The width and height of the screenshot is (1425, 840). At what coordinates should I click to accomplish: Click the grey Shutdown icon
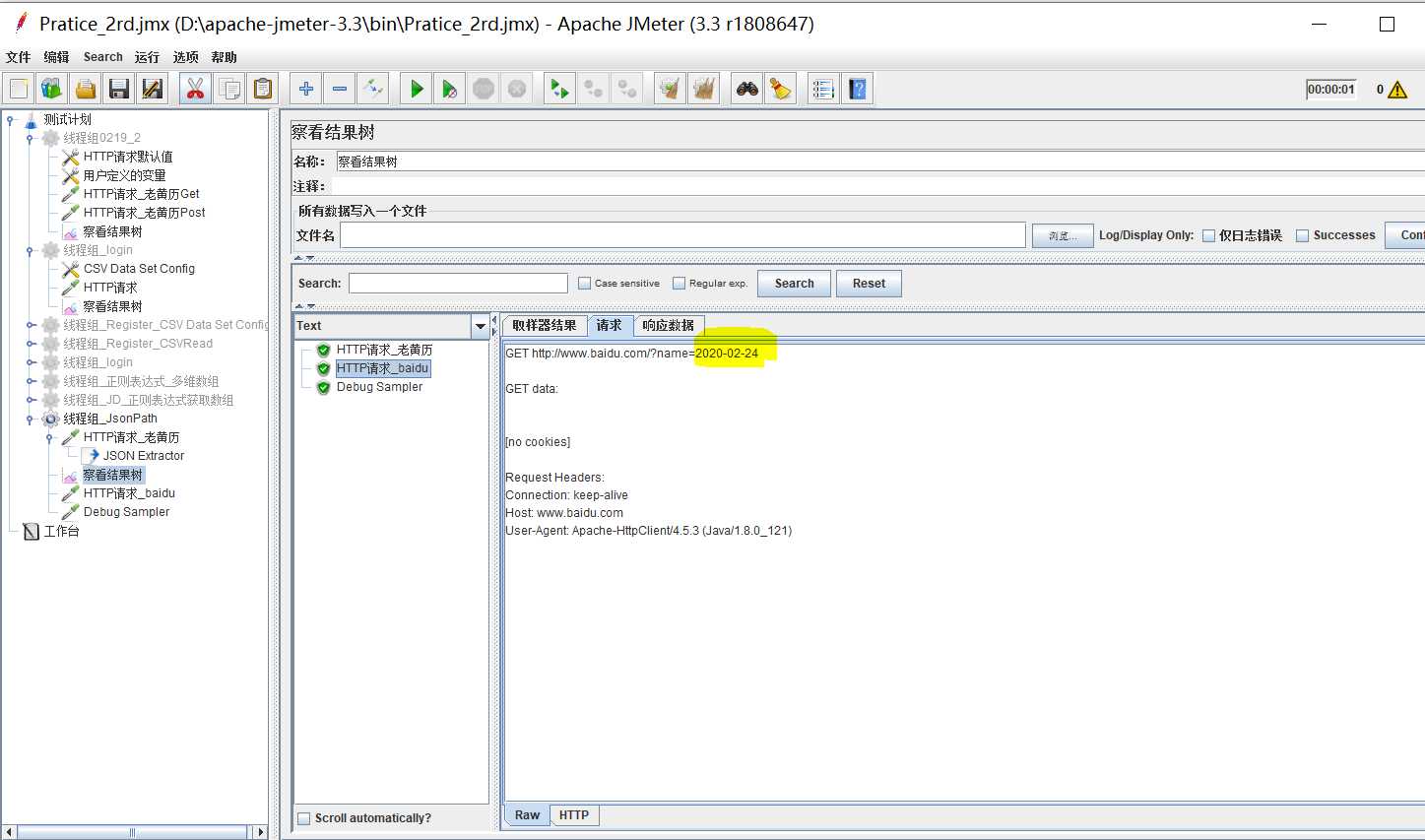[517, 89]
